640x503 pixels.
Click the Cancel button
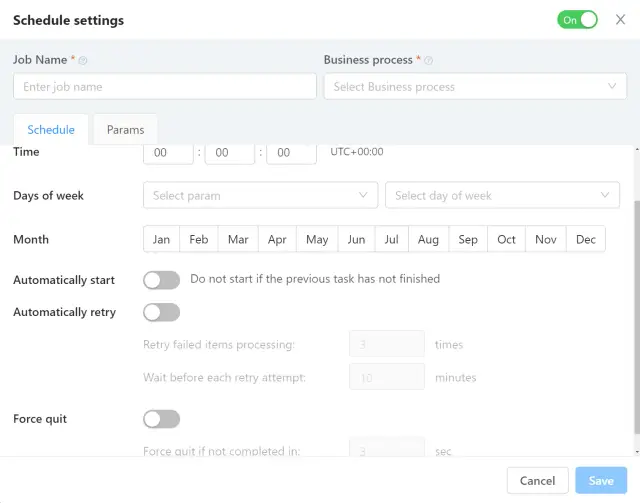tap(537, 481)
